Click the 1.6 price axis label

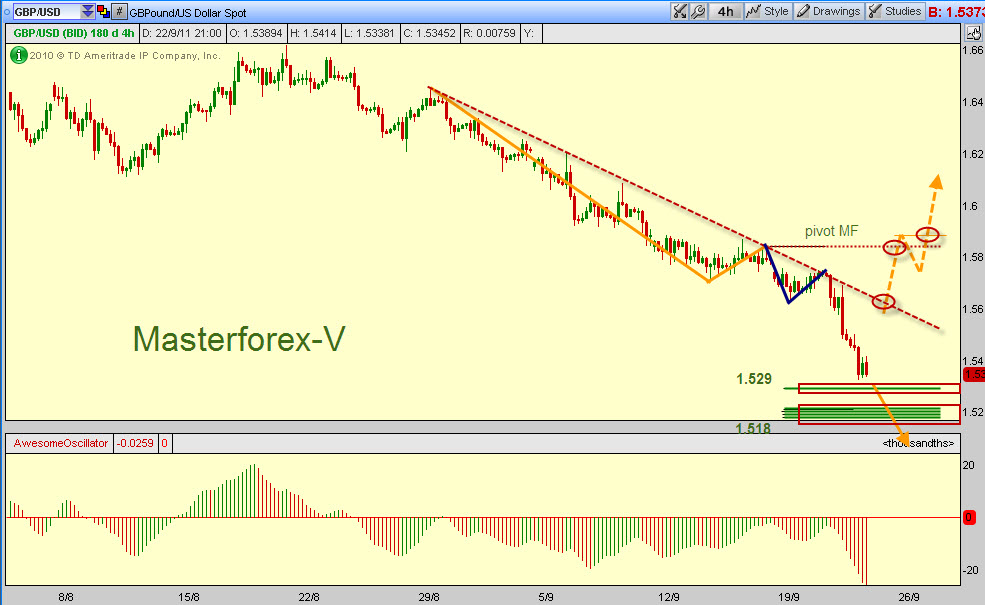click(x=970, y=206)
